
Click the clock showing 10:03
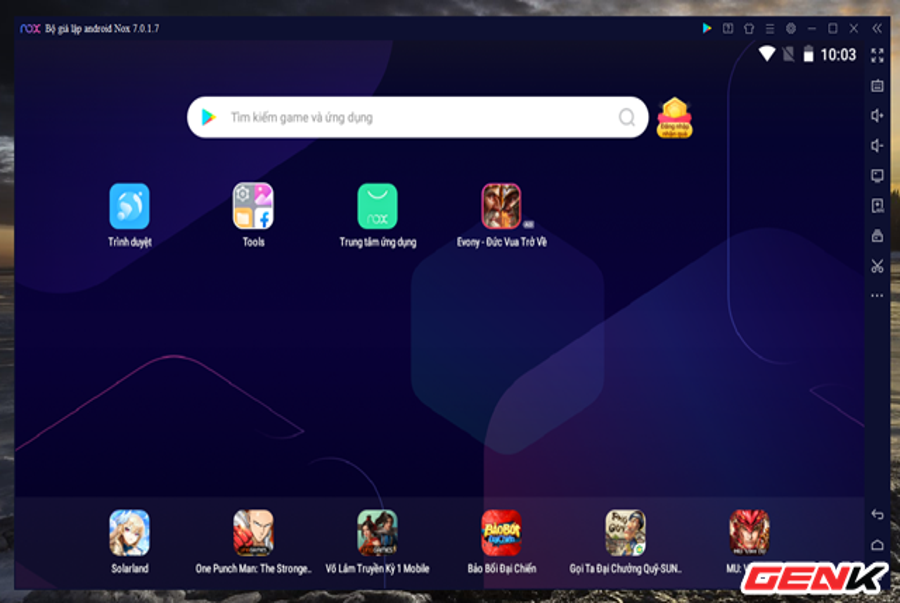838,55
